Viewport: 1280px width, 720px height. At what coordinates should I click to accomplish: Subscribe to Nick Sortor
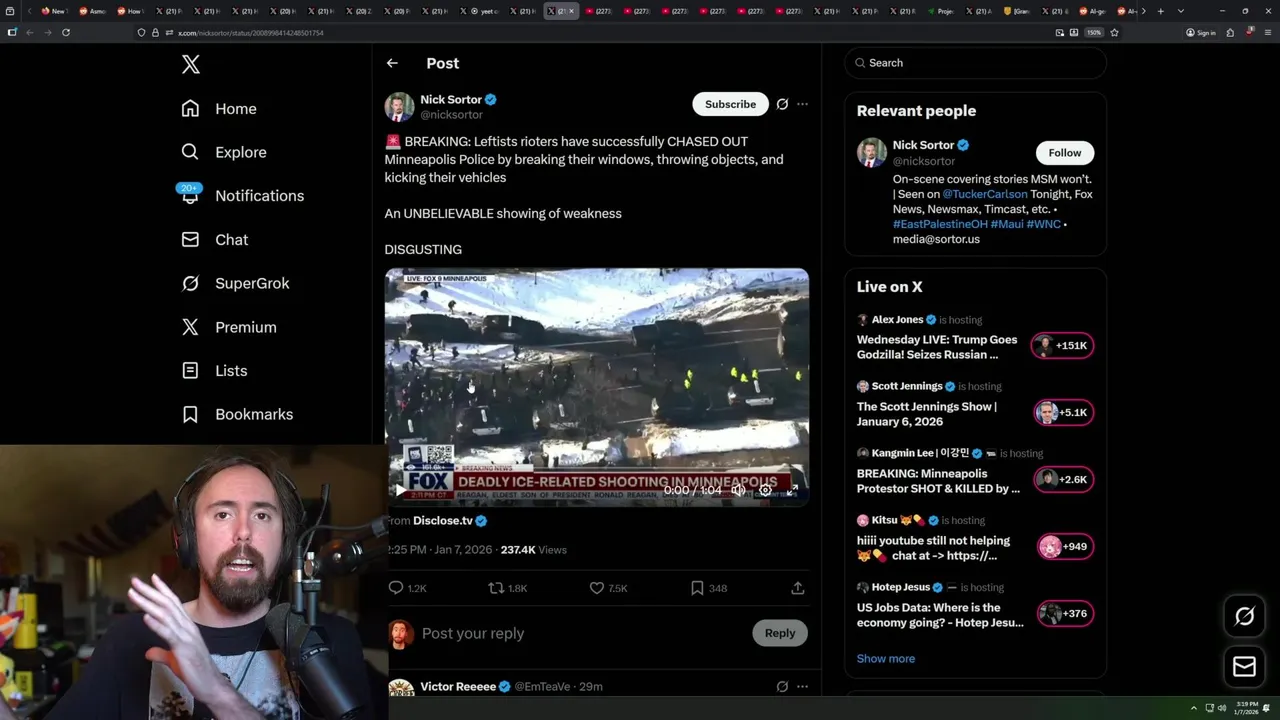(x=730, y=104)
